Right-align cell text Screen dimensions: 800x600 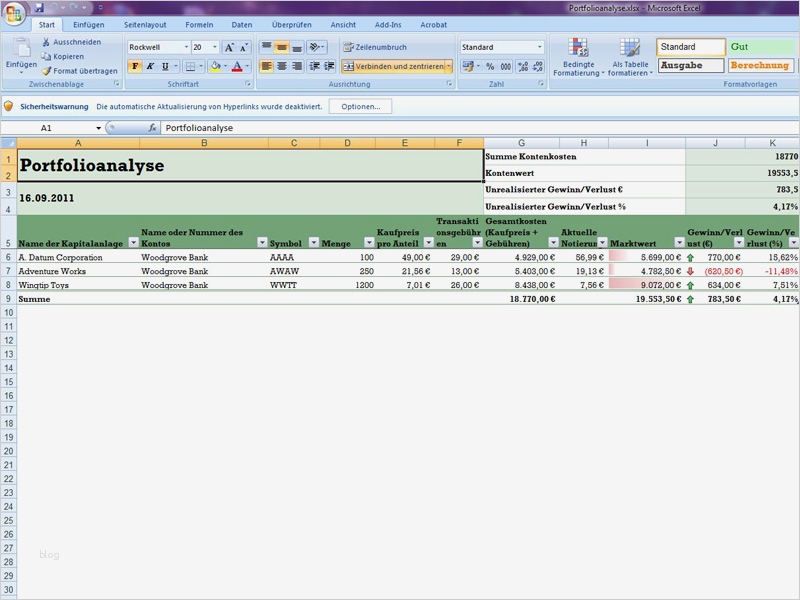pyautogui.click(x=297, y=66)
